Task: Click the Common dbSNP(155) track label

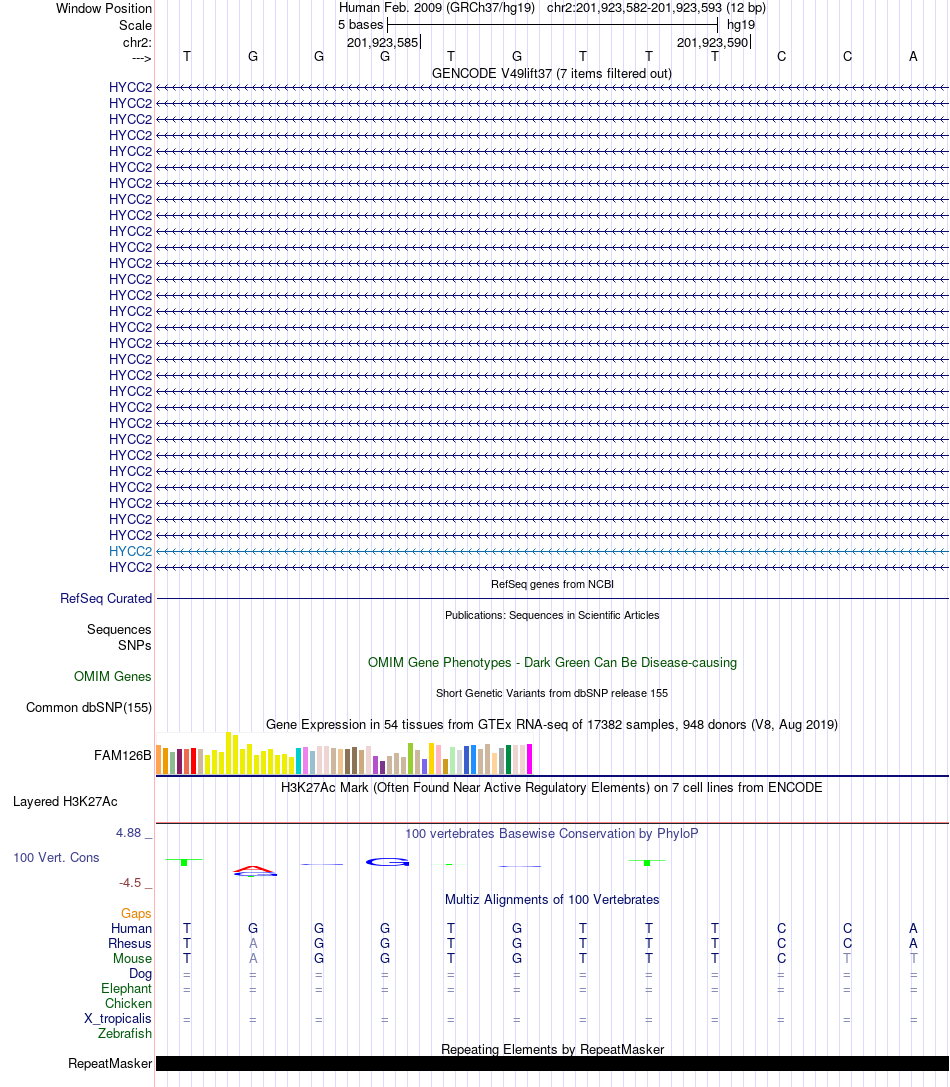Action: tap(89, 708)
